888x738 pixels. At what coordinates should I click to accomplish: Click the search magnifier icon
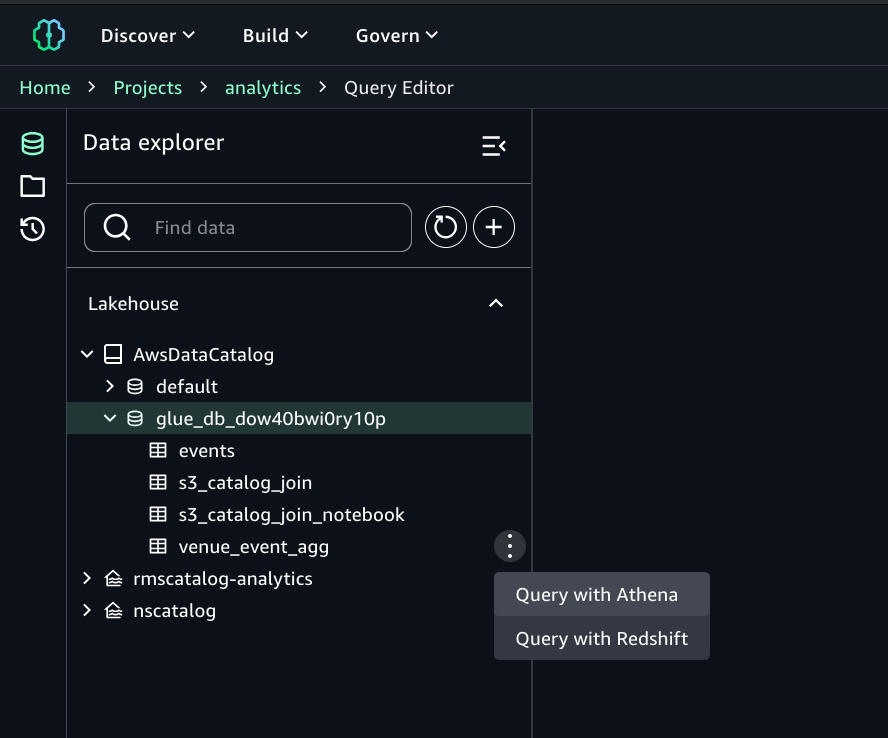click(x=117, y=228)
